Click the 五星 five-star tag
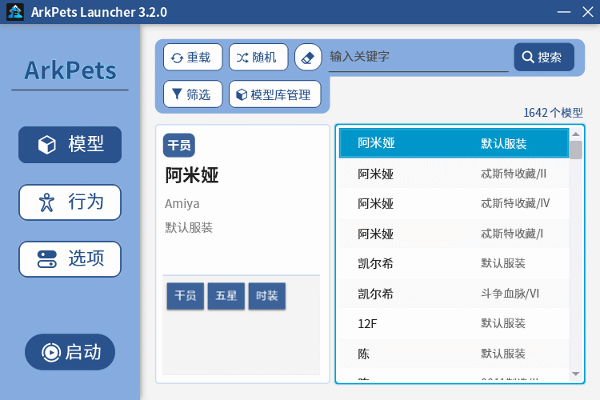600x400 pixels. pos(226,296)
